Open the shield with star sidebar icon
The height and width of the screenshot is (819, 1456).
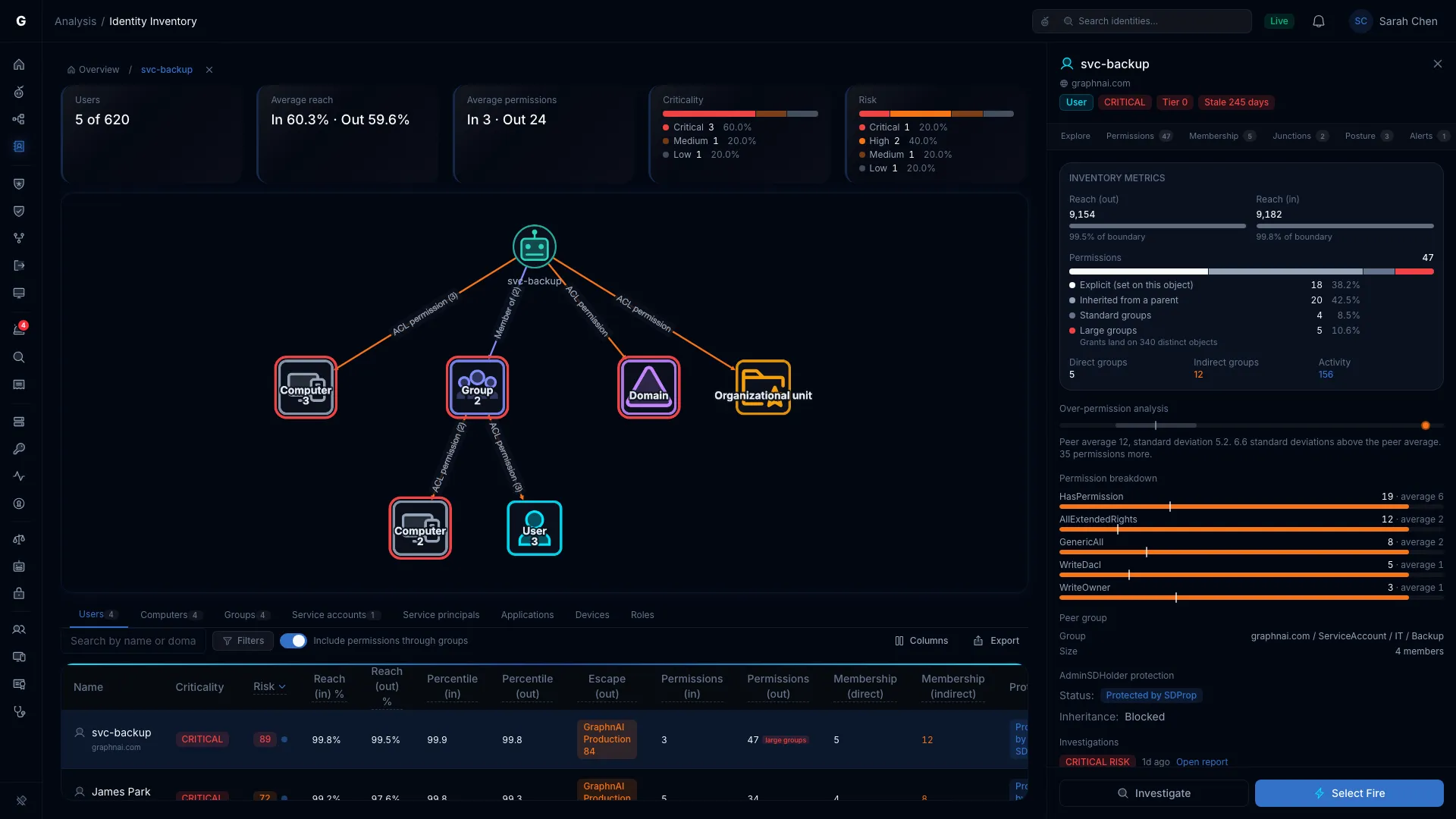[x=19, y=184]
